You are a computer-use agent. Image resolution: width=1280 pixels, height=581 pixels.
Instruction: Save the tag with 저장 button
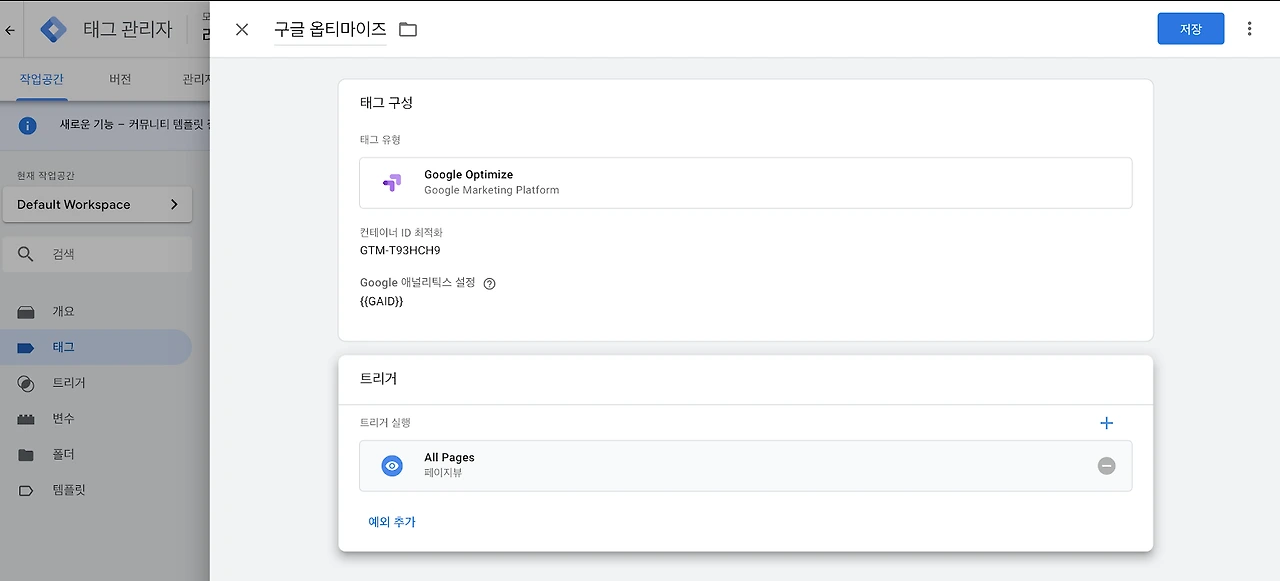(1190, 29)
